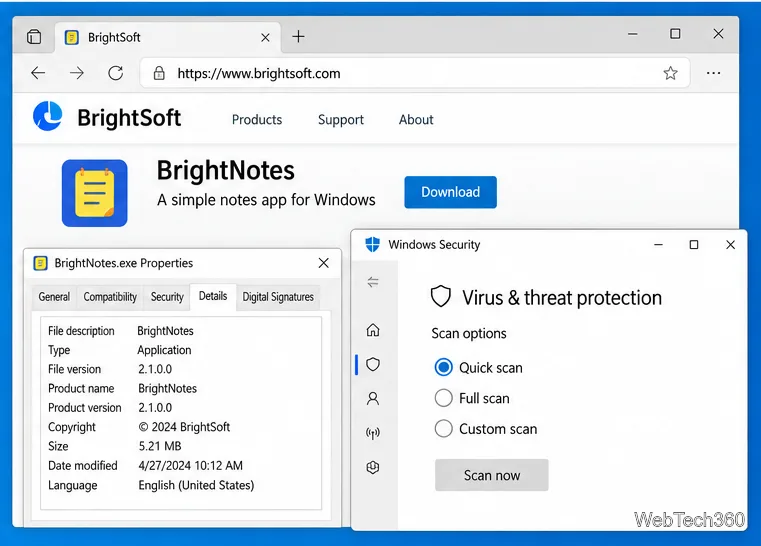The height and width of the screenshot is (546, 761).
Task: Bookmark page with the star icon
Action: point(670,73)
